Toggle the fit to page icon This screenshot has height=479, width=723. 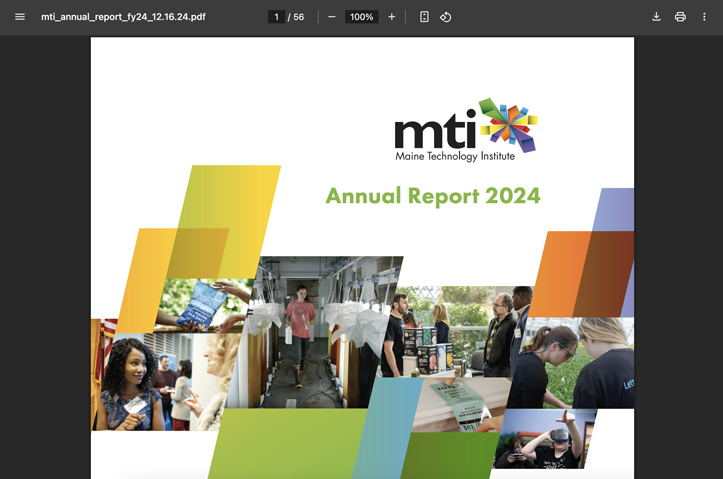coord(424,17)
